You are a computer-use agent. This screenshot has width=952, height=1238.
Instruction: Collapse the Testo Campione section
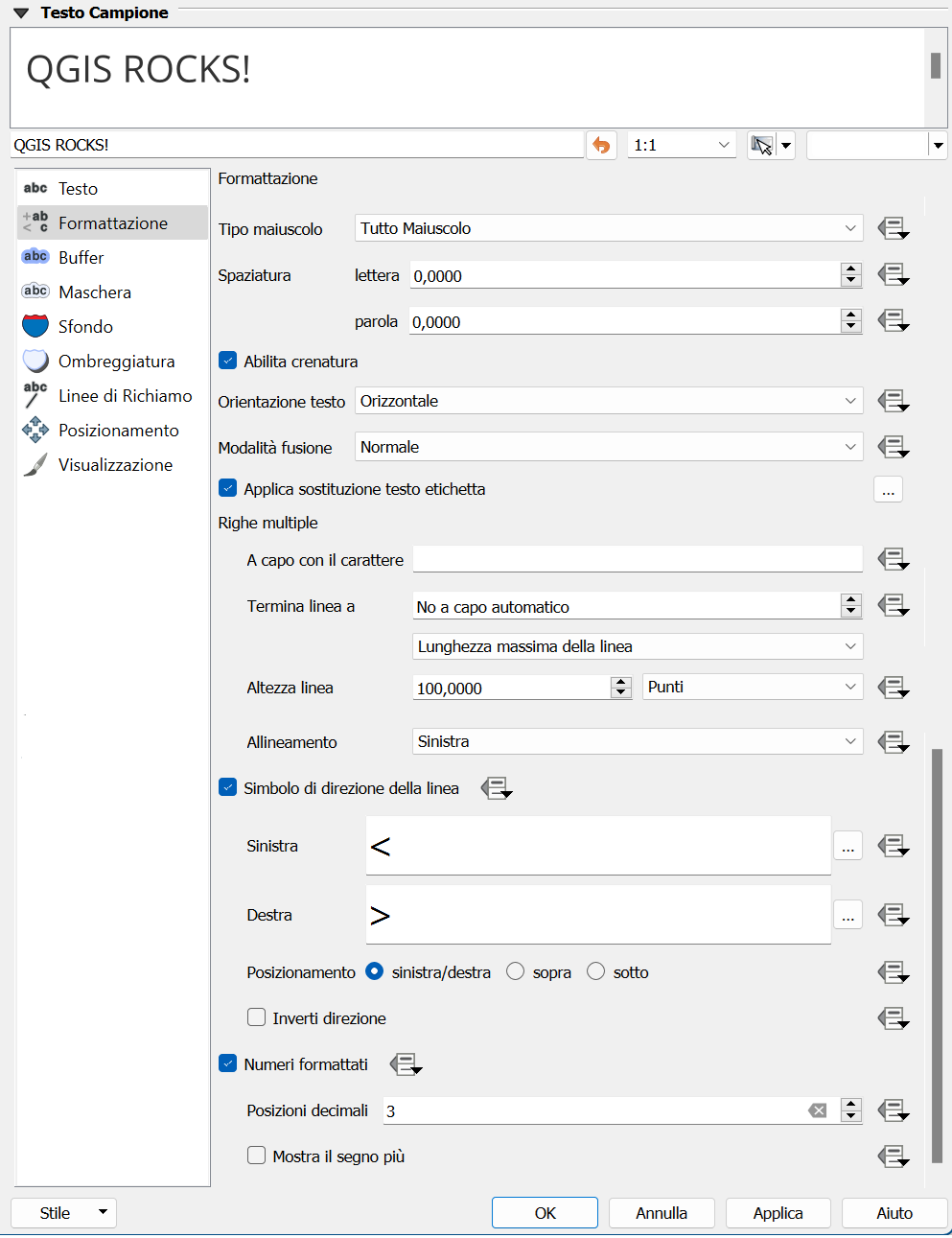(21, 13)
